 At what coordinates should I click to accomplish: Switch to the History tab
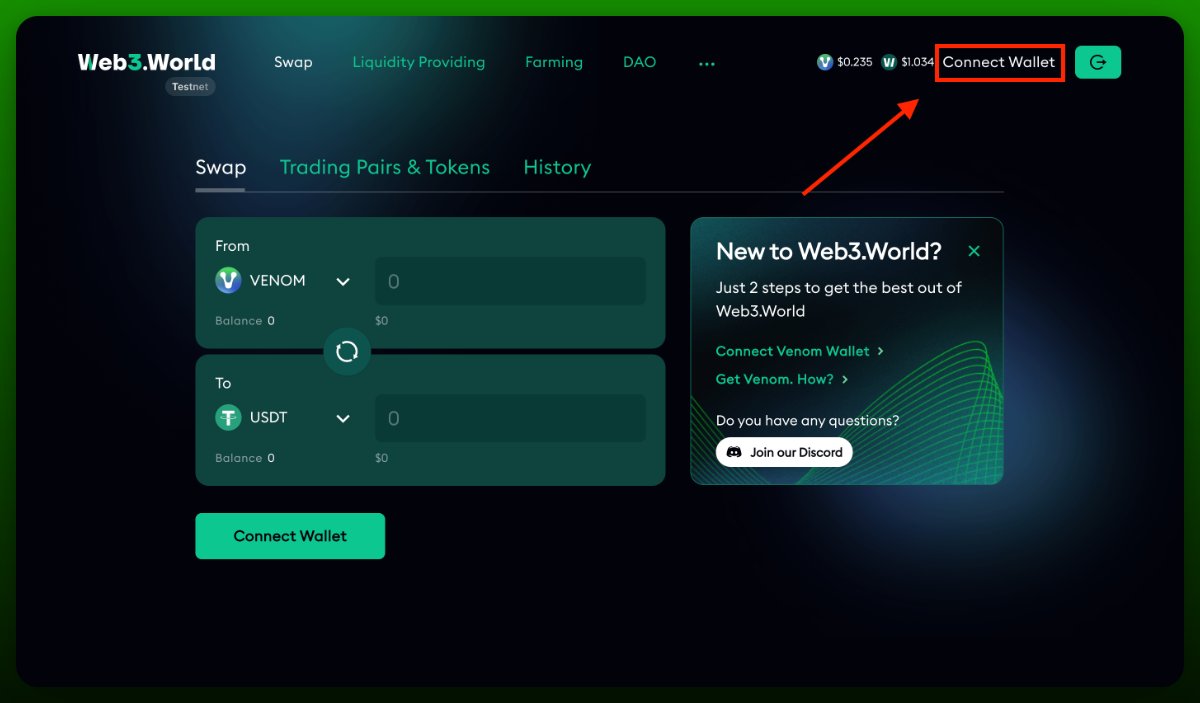pyautogui.click(x=557, y=167)
